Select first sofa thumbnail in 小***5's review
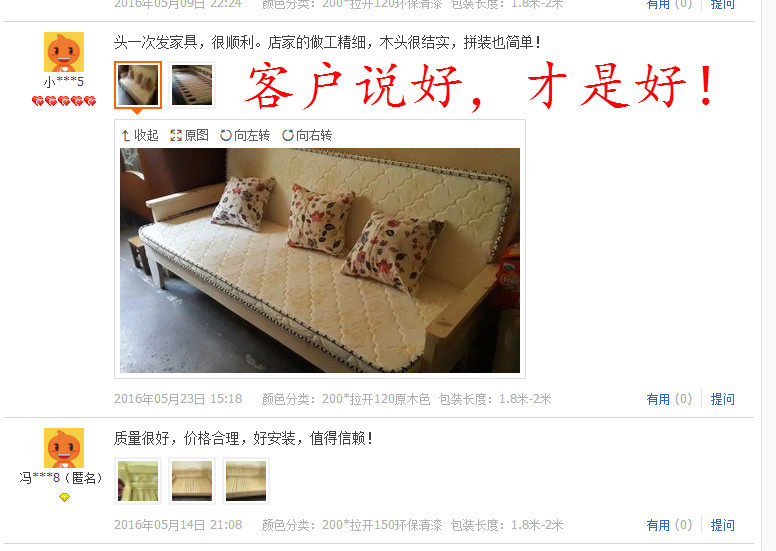This screenshot has width=776, height=551. click(x=138, y=85)
